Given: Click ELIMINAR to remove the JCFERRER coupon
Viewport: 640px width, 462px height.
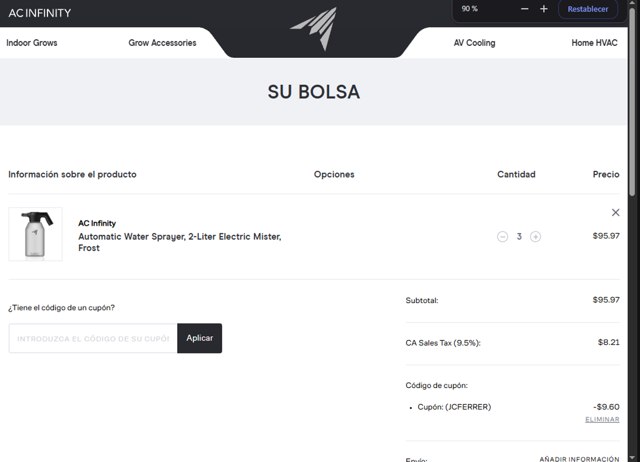Looking at the screenshot, I should tap(602, 419).
